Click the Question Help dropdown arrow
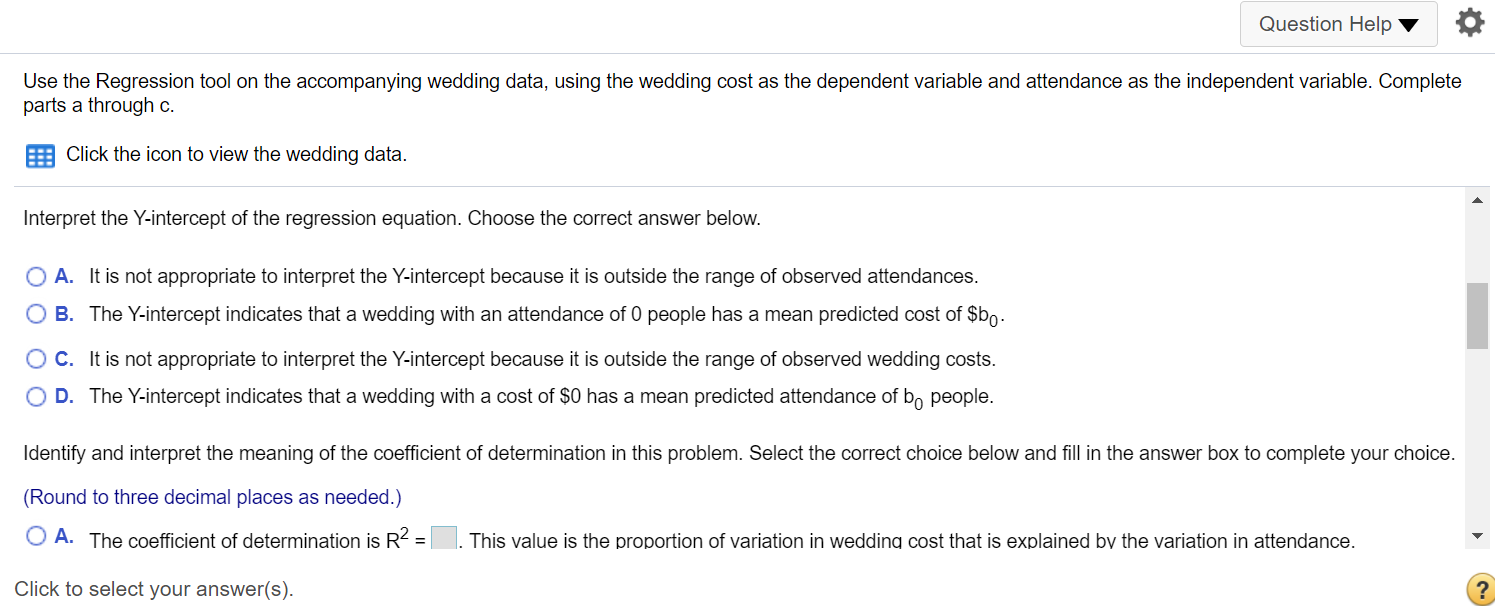This screenshot has height=606, width=1495. point(1410,25)
